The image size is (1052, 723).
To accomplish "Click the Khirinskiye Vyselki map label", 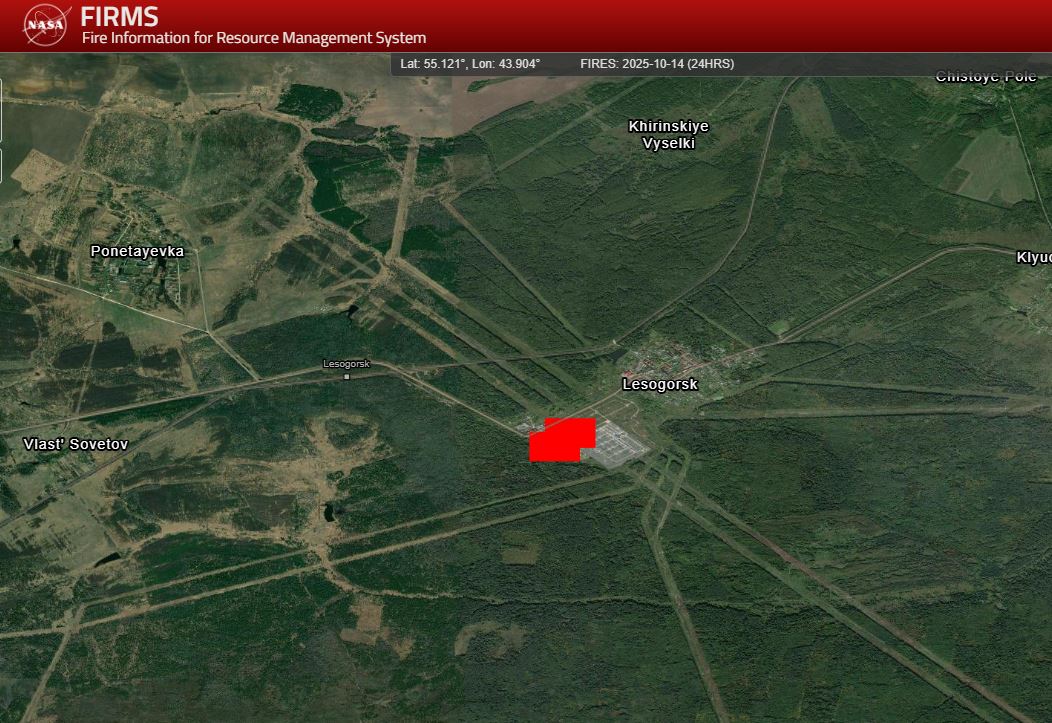I will click(668, 134).
